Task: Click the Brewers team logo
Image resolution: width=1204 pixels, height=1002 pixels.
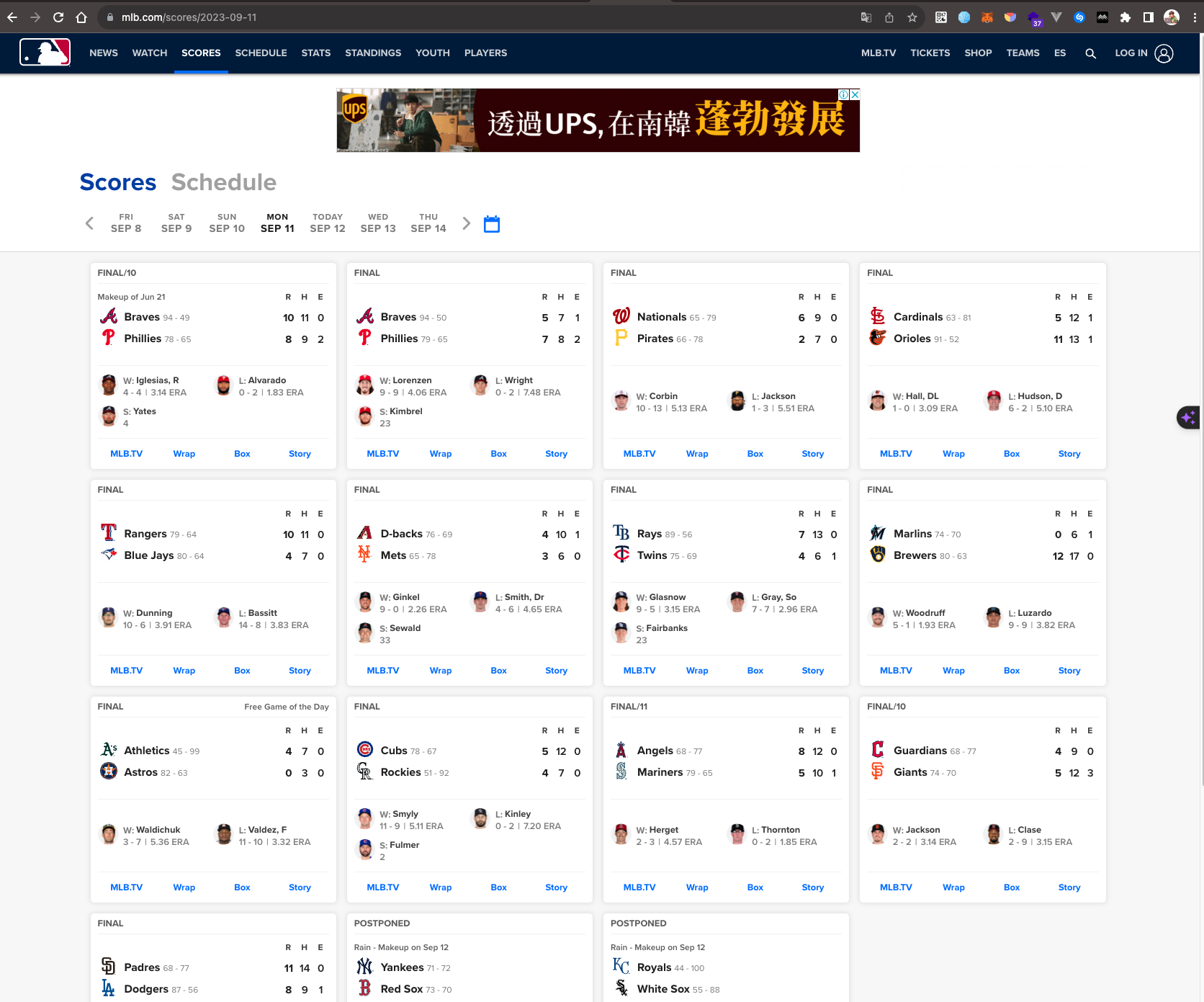Action: coord(878,555)
